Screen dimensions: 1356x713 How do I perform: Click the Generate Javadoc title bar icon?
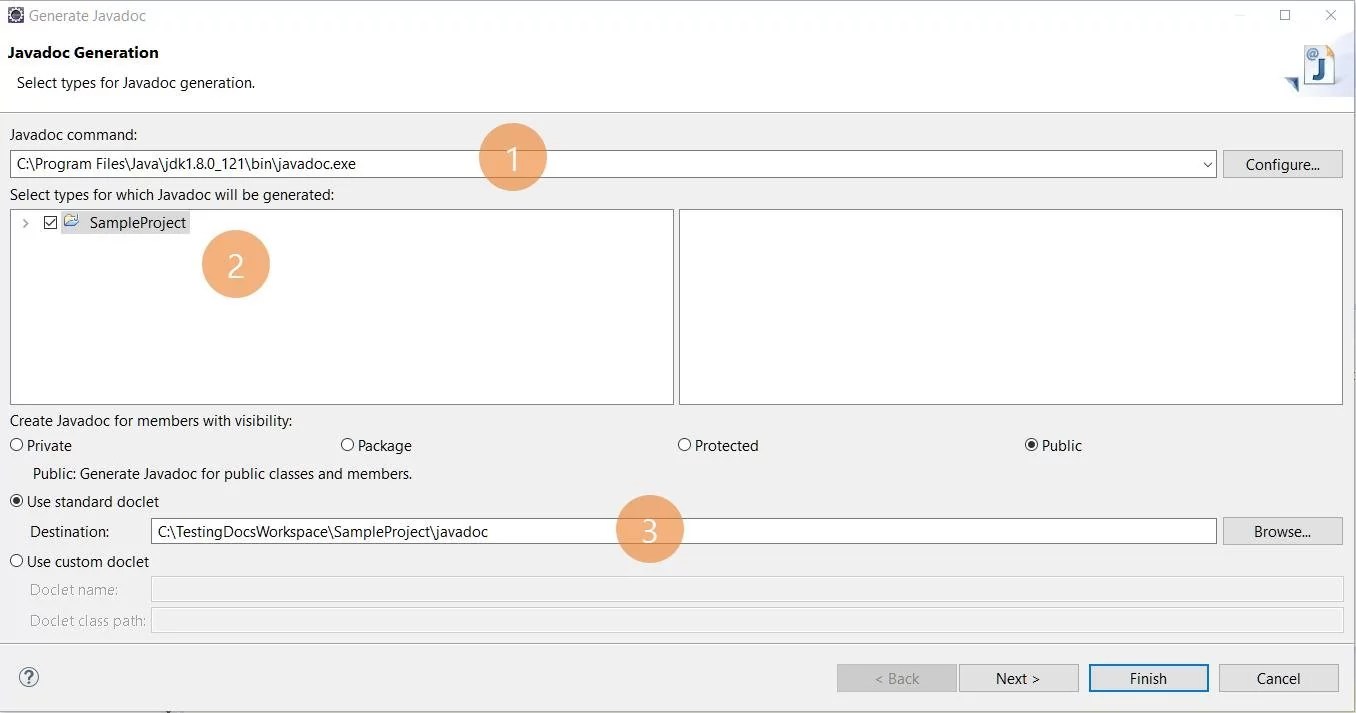15,15
